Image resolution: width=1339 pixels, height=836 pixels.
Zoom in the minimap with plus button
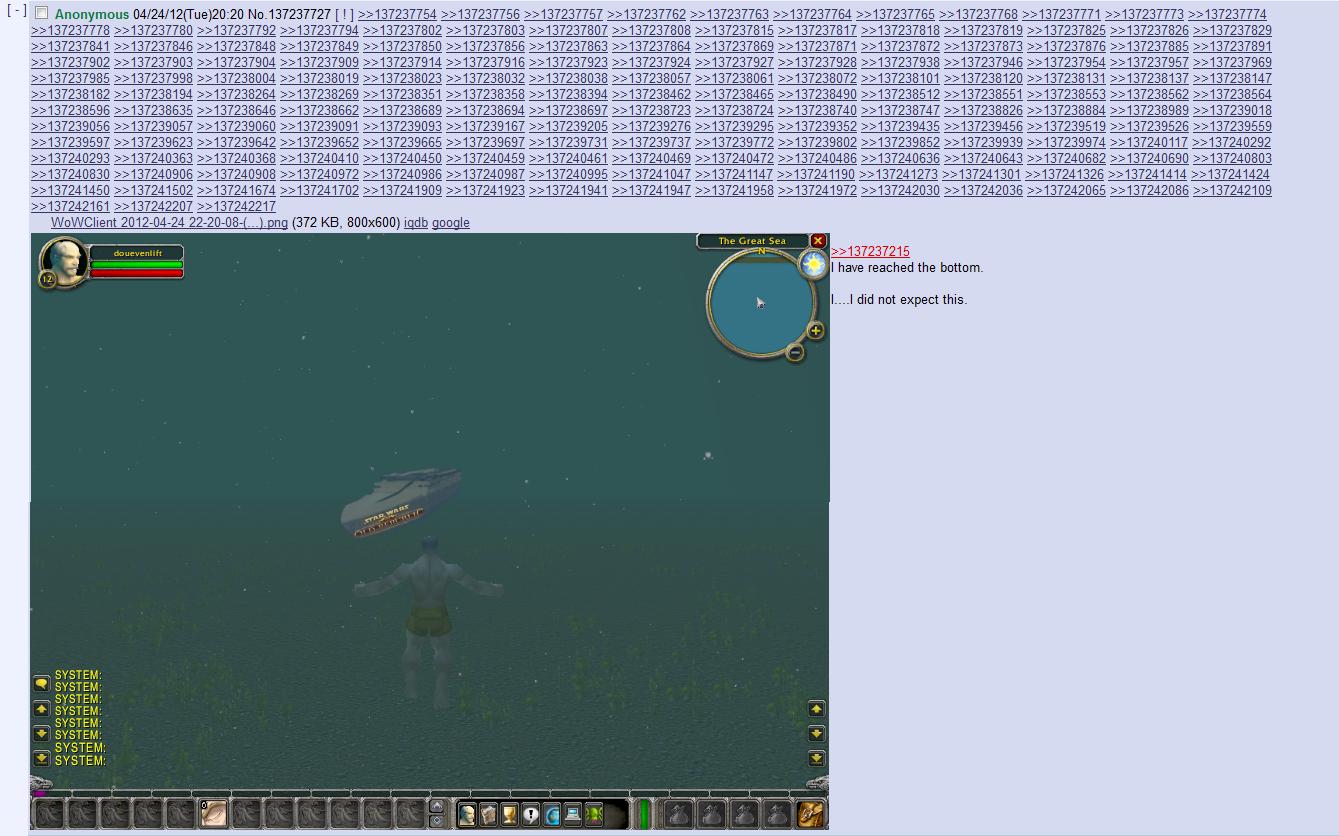[816, 331]
